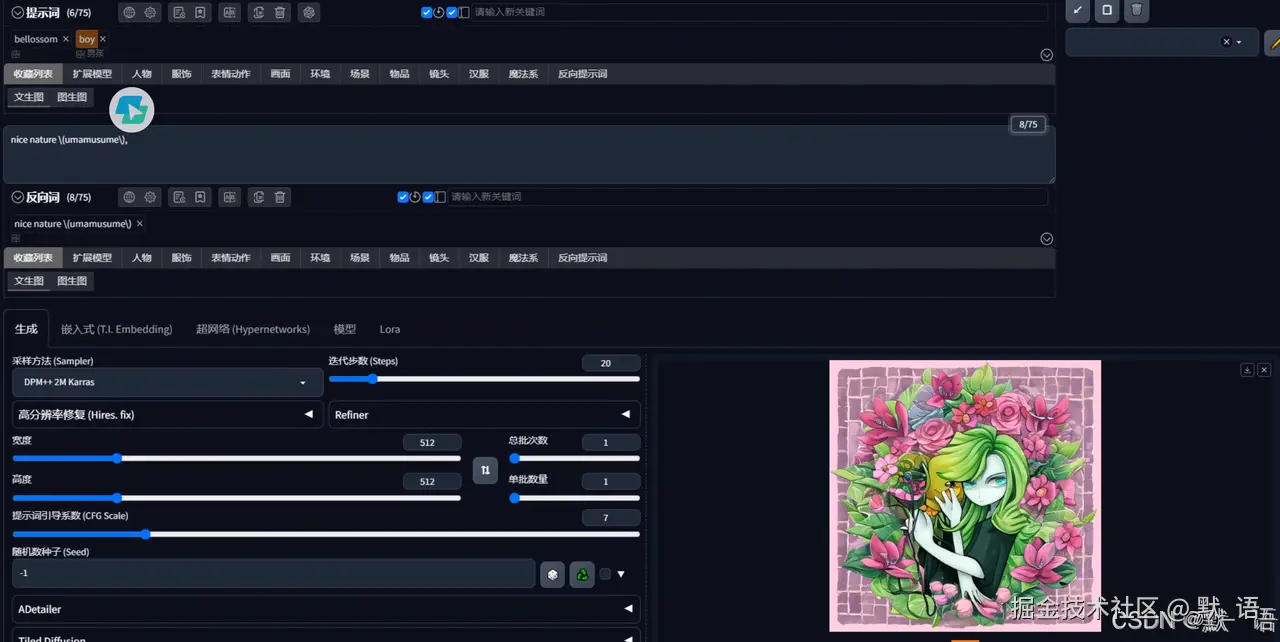
Task: Select 服饰 category in the 反向词 keyword bar
Action: (x=181, y=258)
